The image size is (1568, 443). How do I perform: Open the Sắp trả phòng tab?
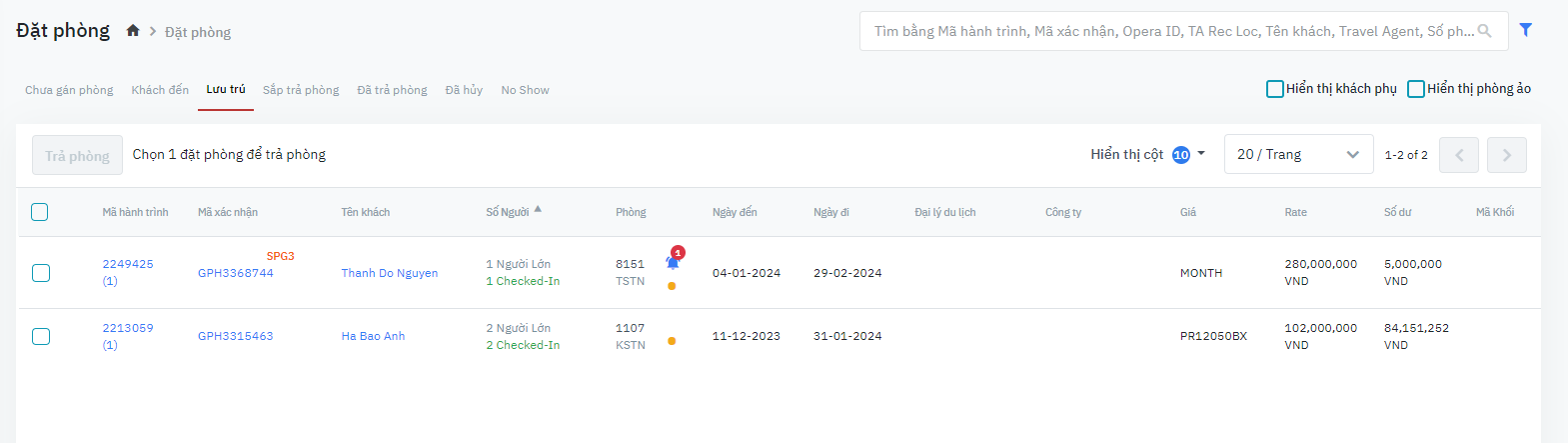pyautogui.click(x=301, y=90)
